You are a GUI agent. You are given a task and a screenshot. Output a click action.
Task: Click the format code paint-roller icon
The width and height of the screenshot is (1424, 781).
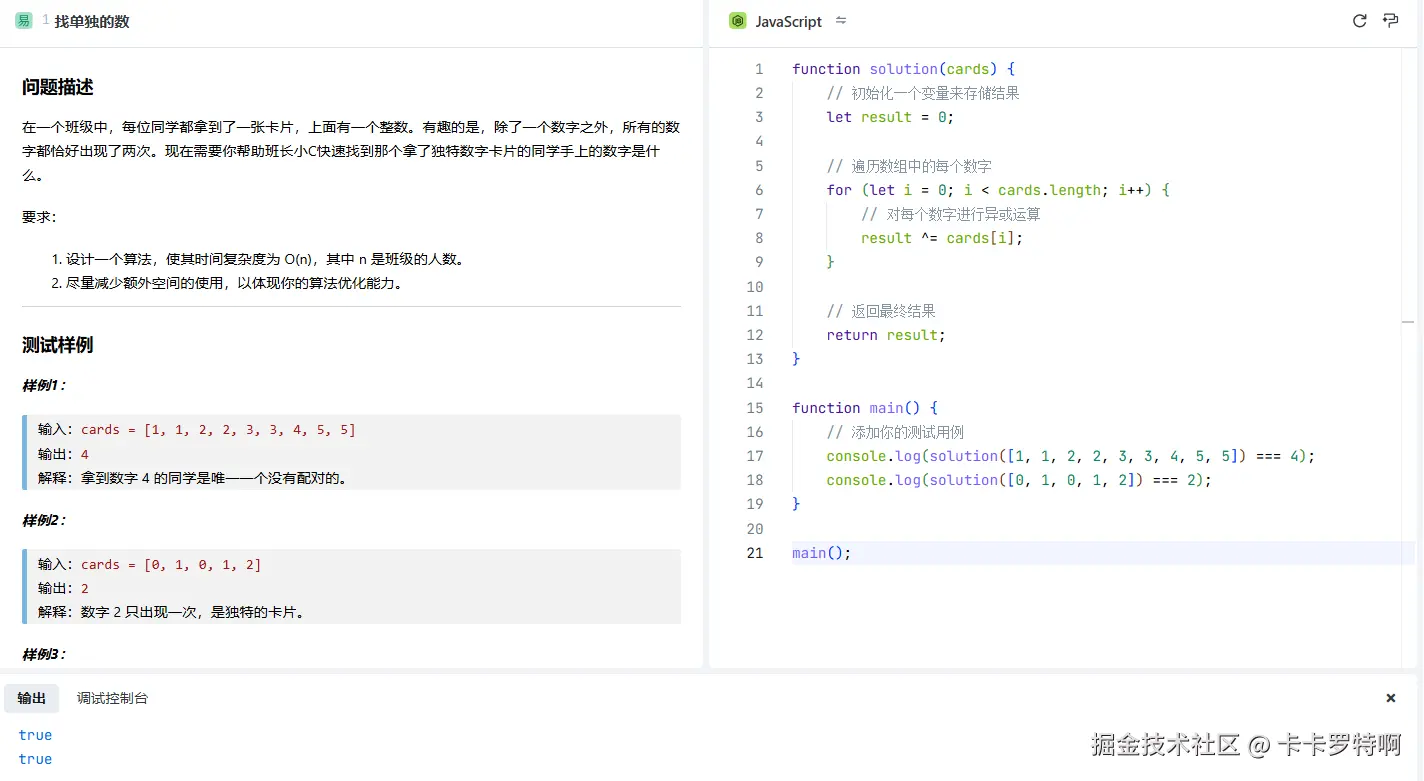[x=1390, y=21]
